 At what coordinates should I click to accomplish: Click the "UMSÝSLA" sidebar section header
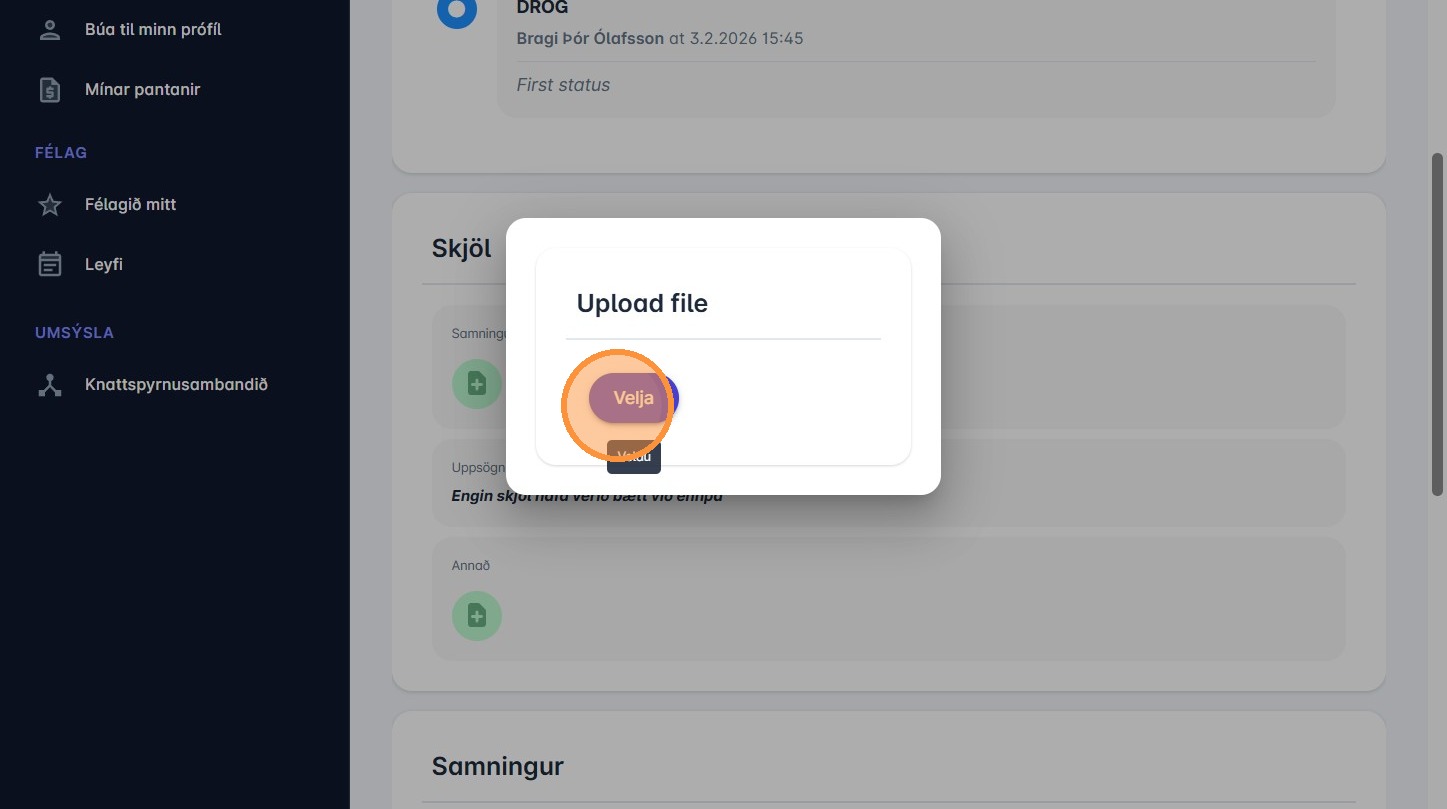click(x=74, y=333)
